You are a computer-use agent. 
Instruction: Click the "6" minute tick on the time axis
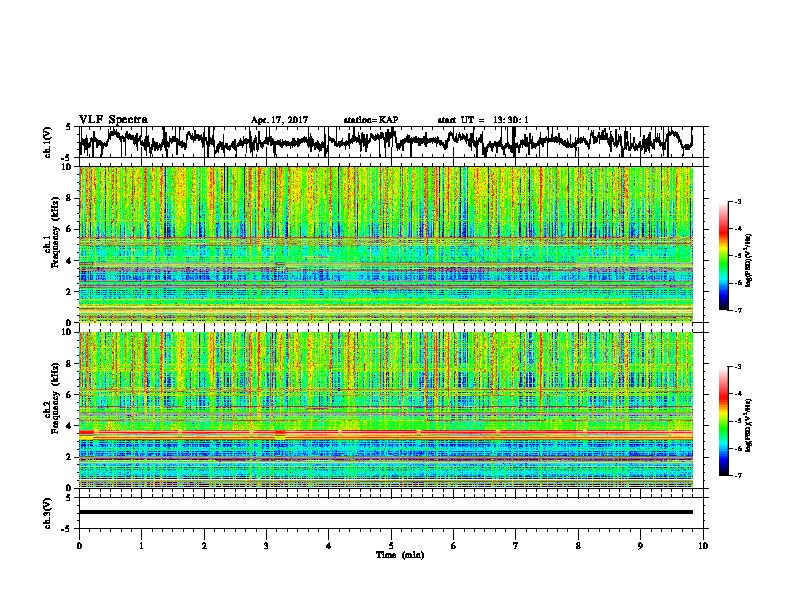point(454,546)
